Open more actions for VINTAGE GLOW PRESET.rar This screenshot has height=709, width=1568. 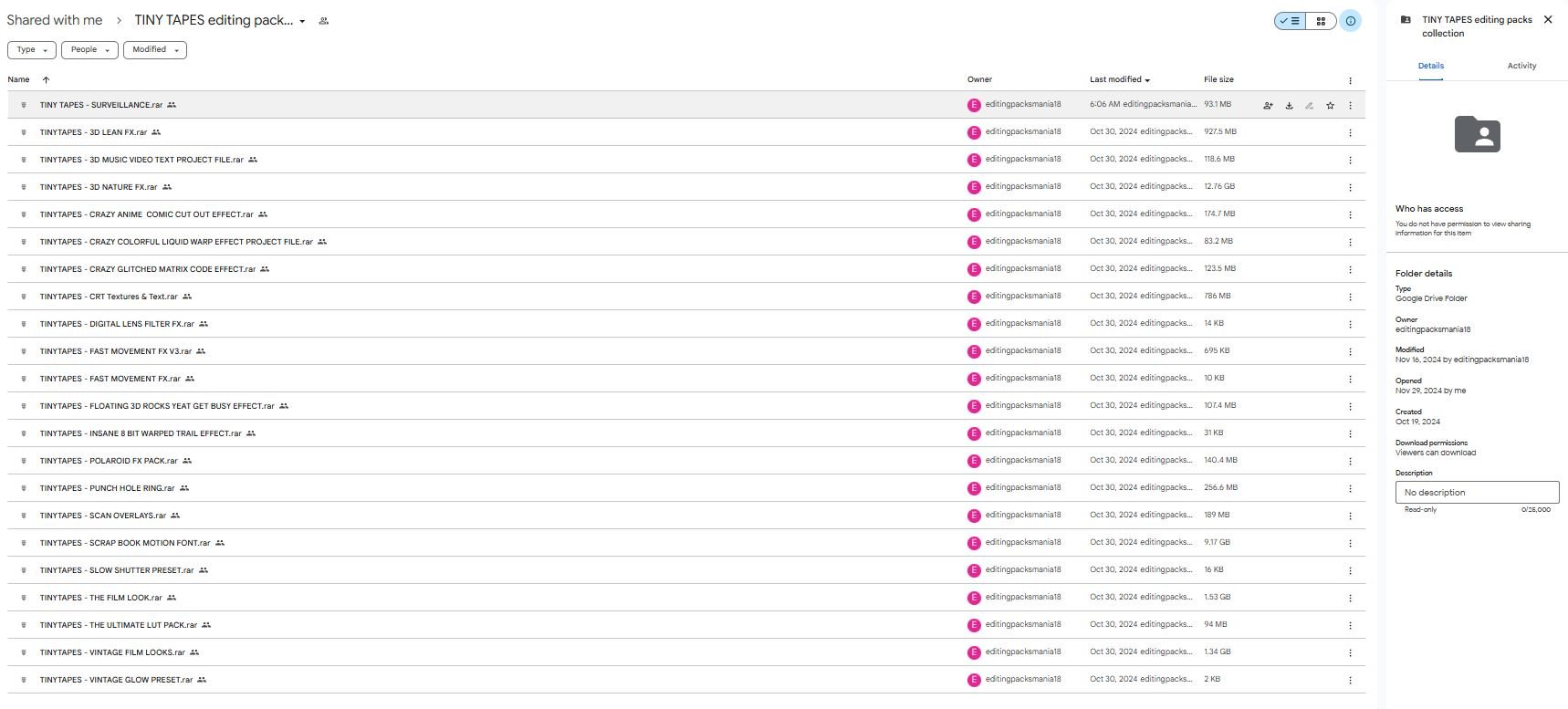1350,681
